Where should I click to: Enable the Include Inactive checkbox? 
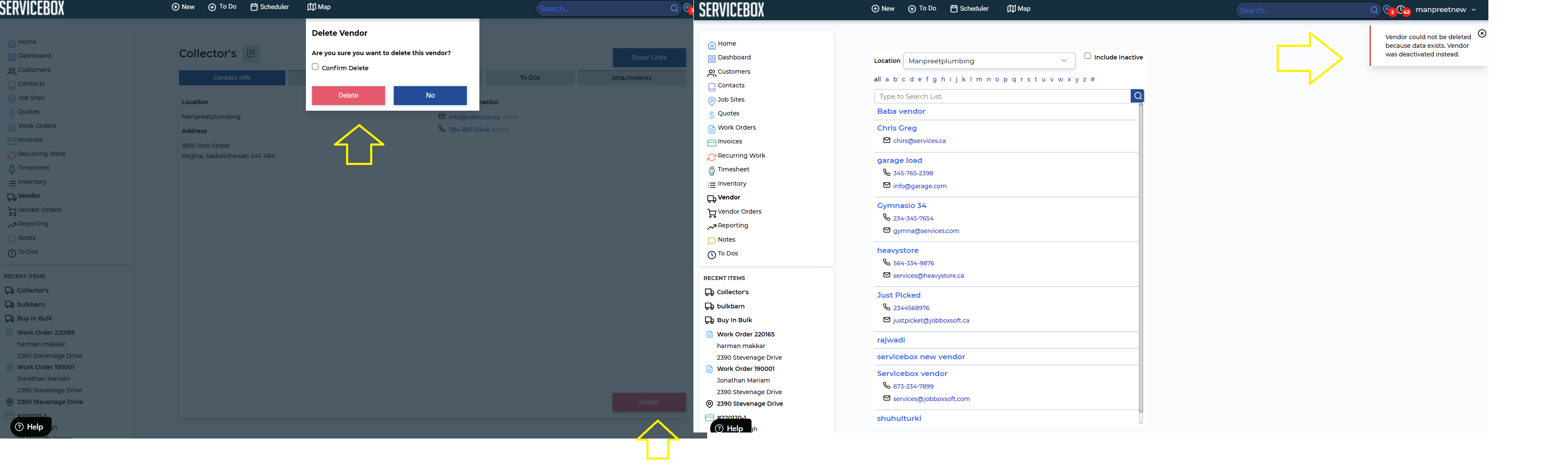[1087, 56]
